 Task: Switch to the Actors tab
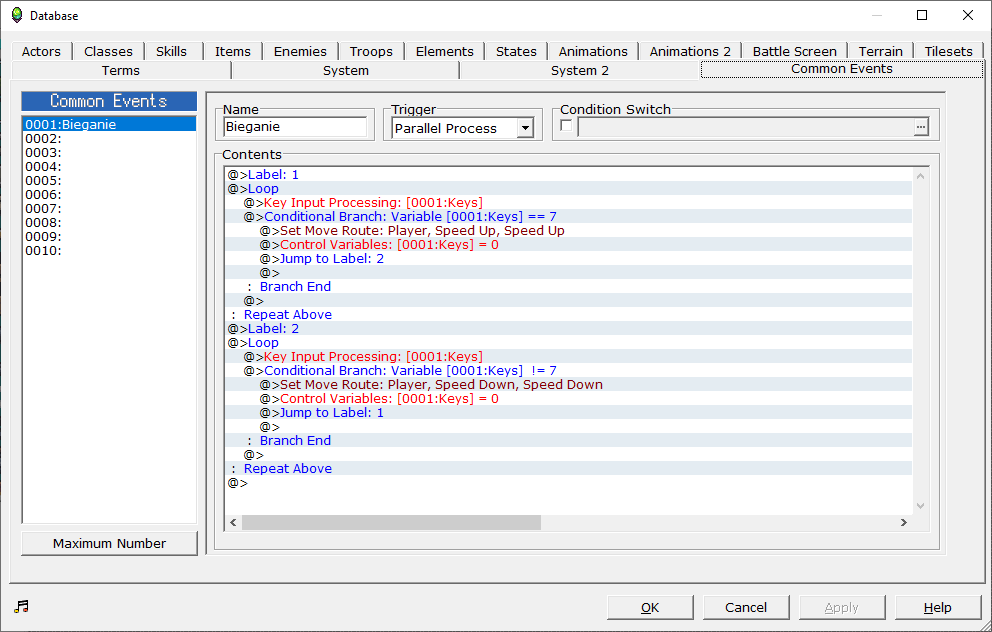pyautogui.click(x=41, y=51)
